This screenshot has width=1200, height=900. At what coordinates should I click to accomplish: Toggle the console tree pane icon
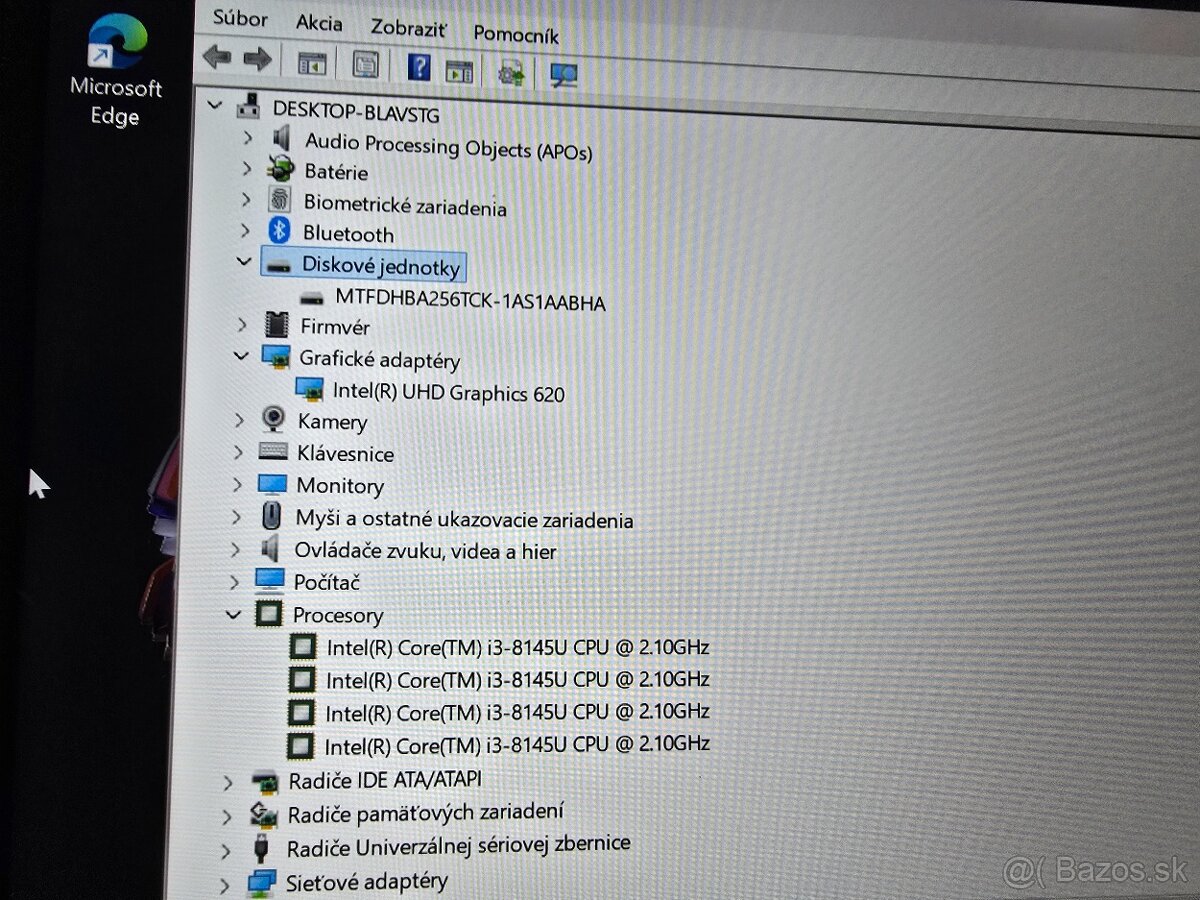point(310,63)
